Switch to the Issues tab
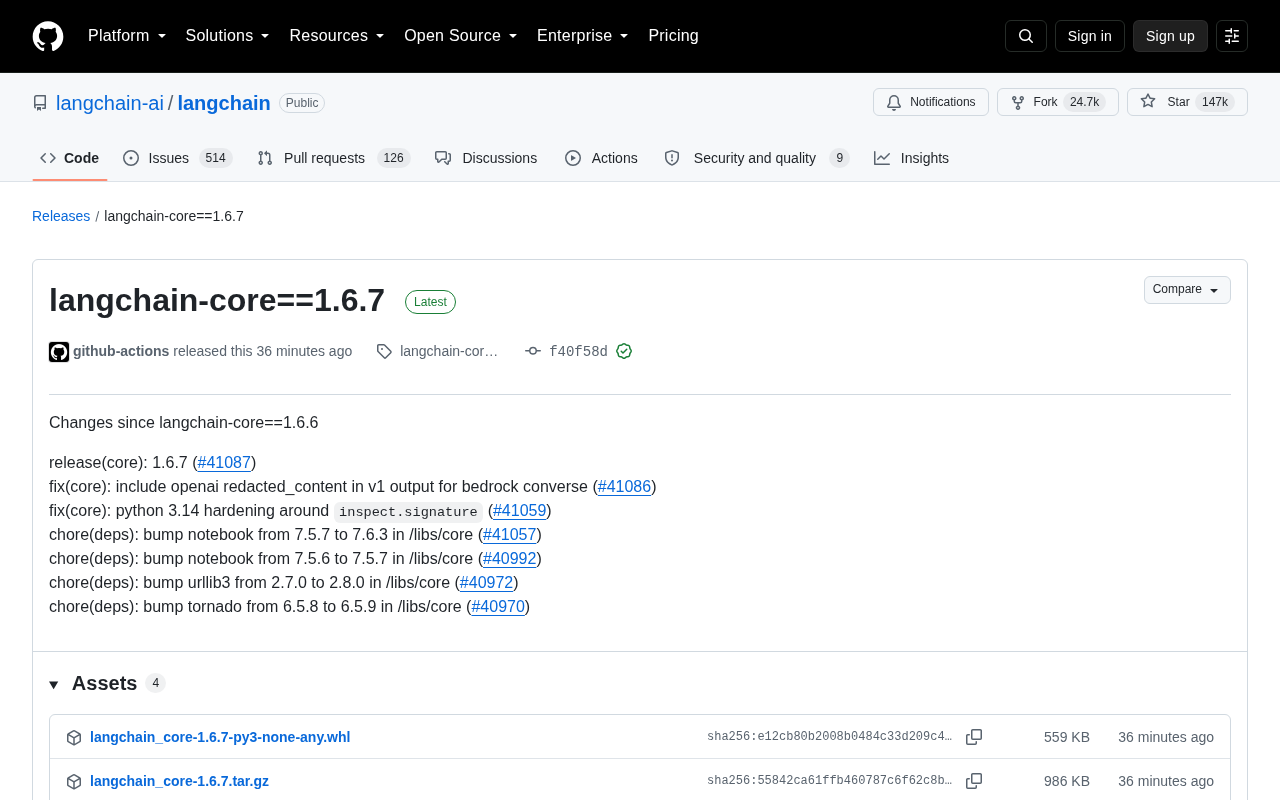The image size is (1280, 800). [x=178, y=158]
